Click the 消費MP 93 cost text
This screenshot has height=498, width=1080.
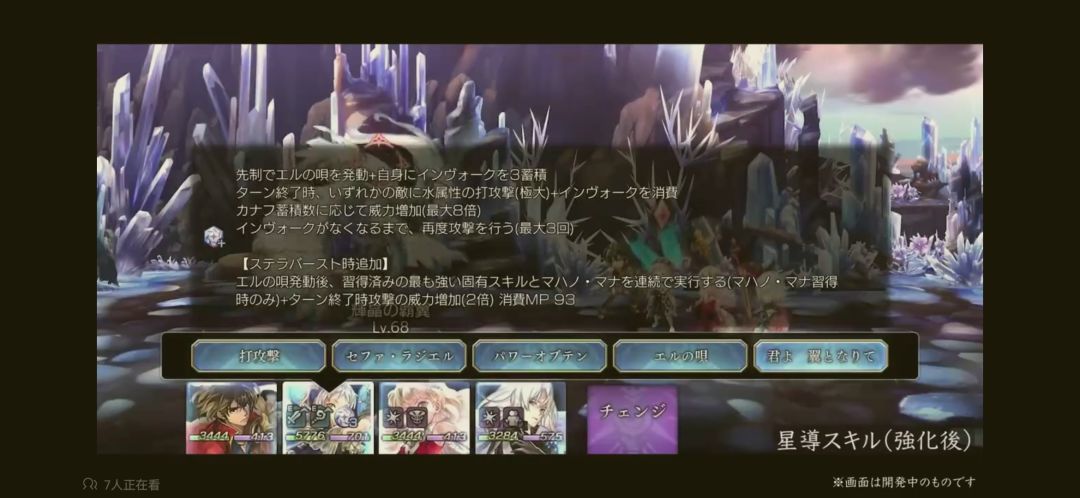point(537,300)
